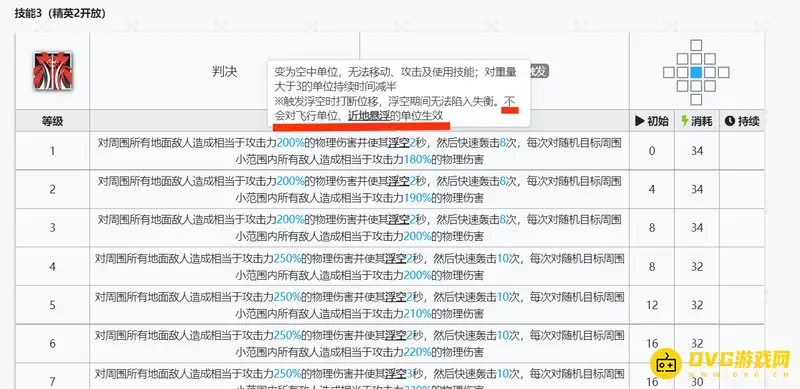This screenshot has width=800, height=389.
Task: Open the 近地悬浮 link in the tooltip
Action: tap(369, 116)
